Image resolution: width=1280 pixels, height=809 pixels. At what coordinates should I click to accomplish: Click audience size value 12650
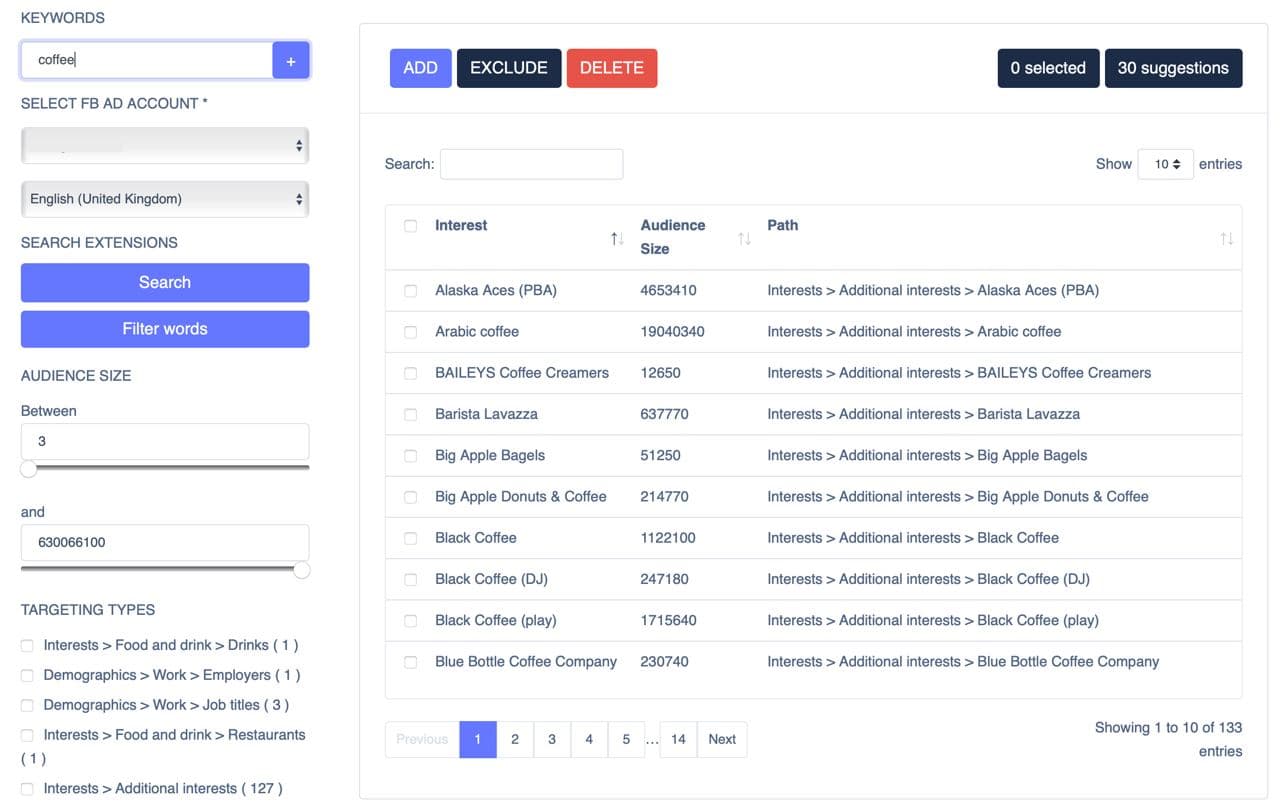point(661,373)
